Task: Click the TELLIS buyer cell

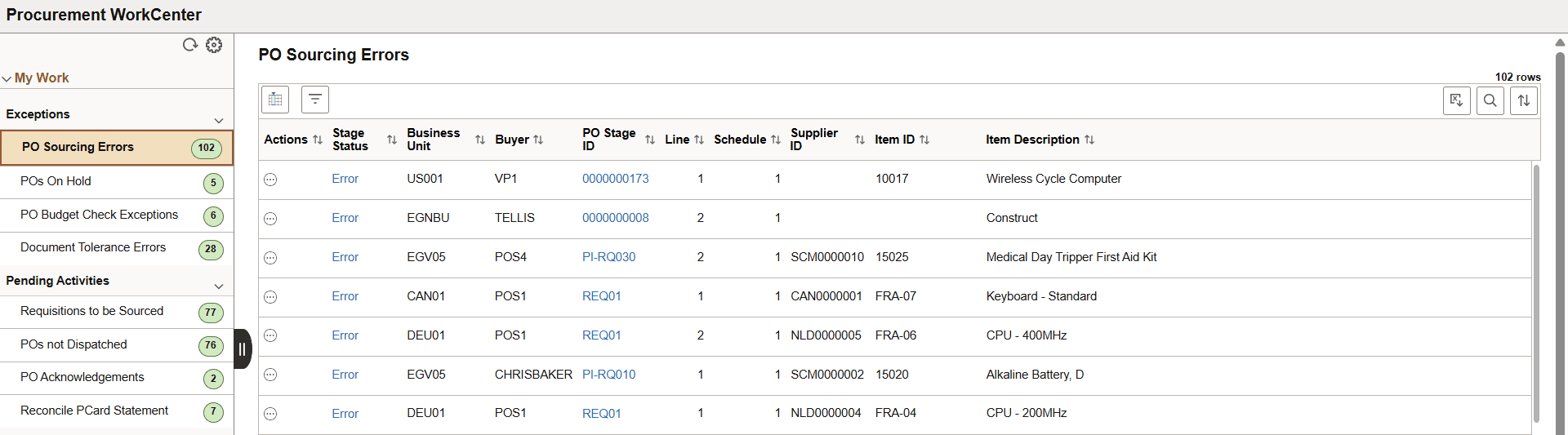Action: (514, 218)
